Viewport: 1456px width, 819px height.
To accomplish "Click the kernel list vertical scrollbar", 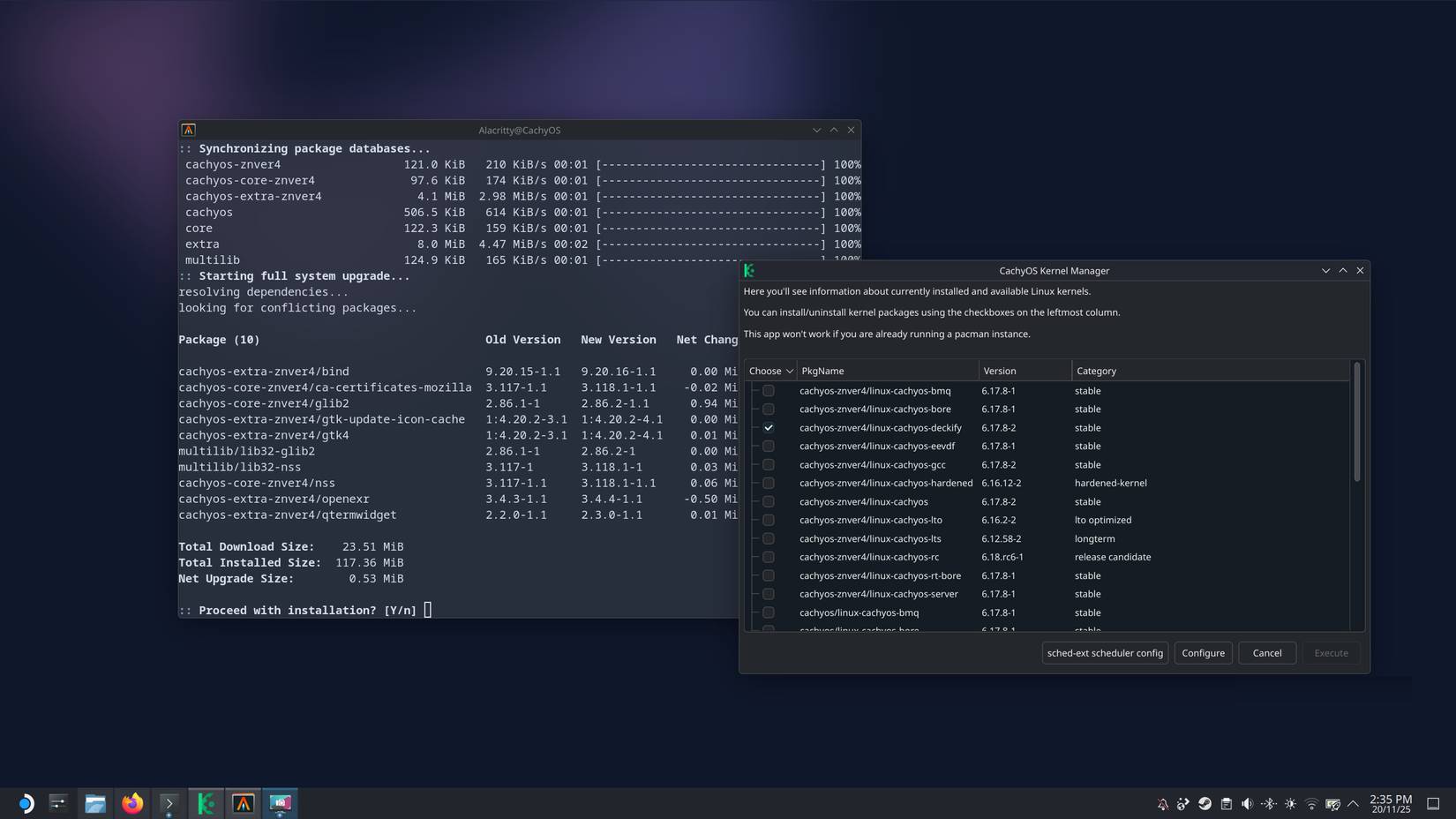I will click(1356, 424).
